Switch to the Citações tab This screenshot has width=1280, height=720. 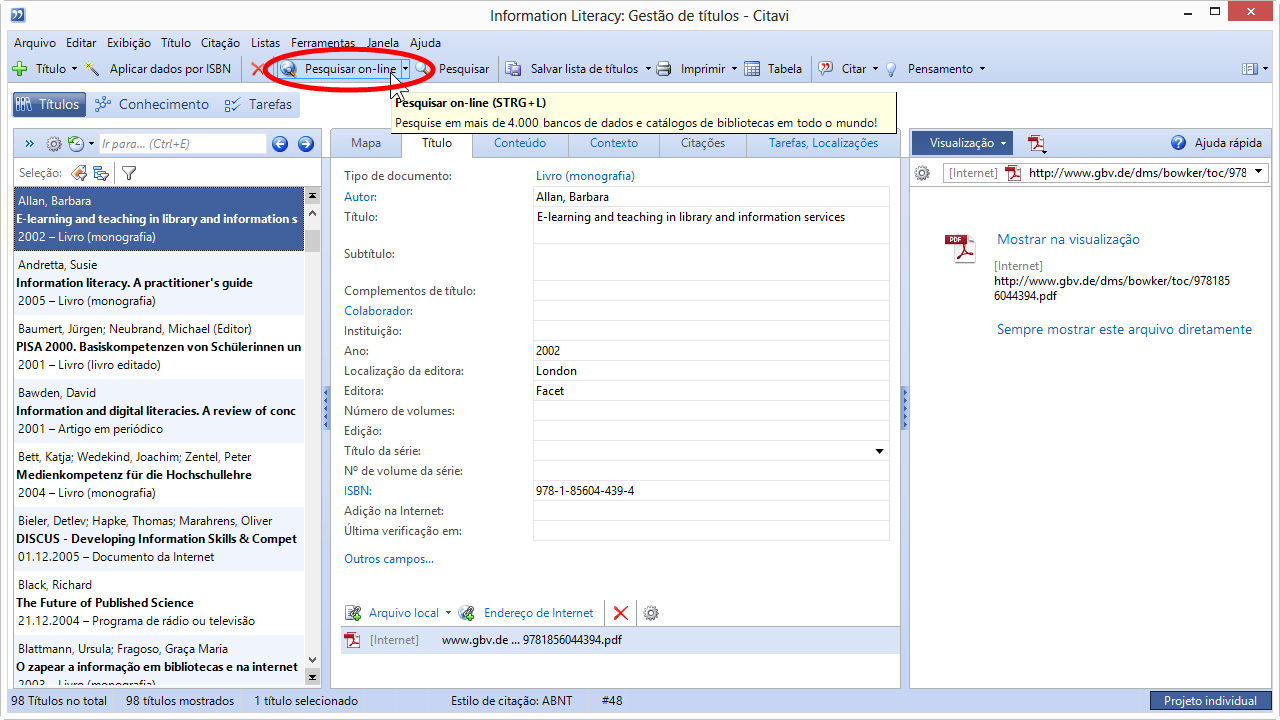click(x=703, y=143)
